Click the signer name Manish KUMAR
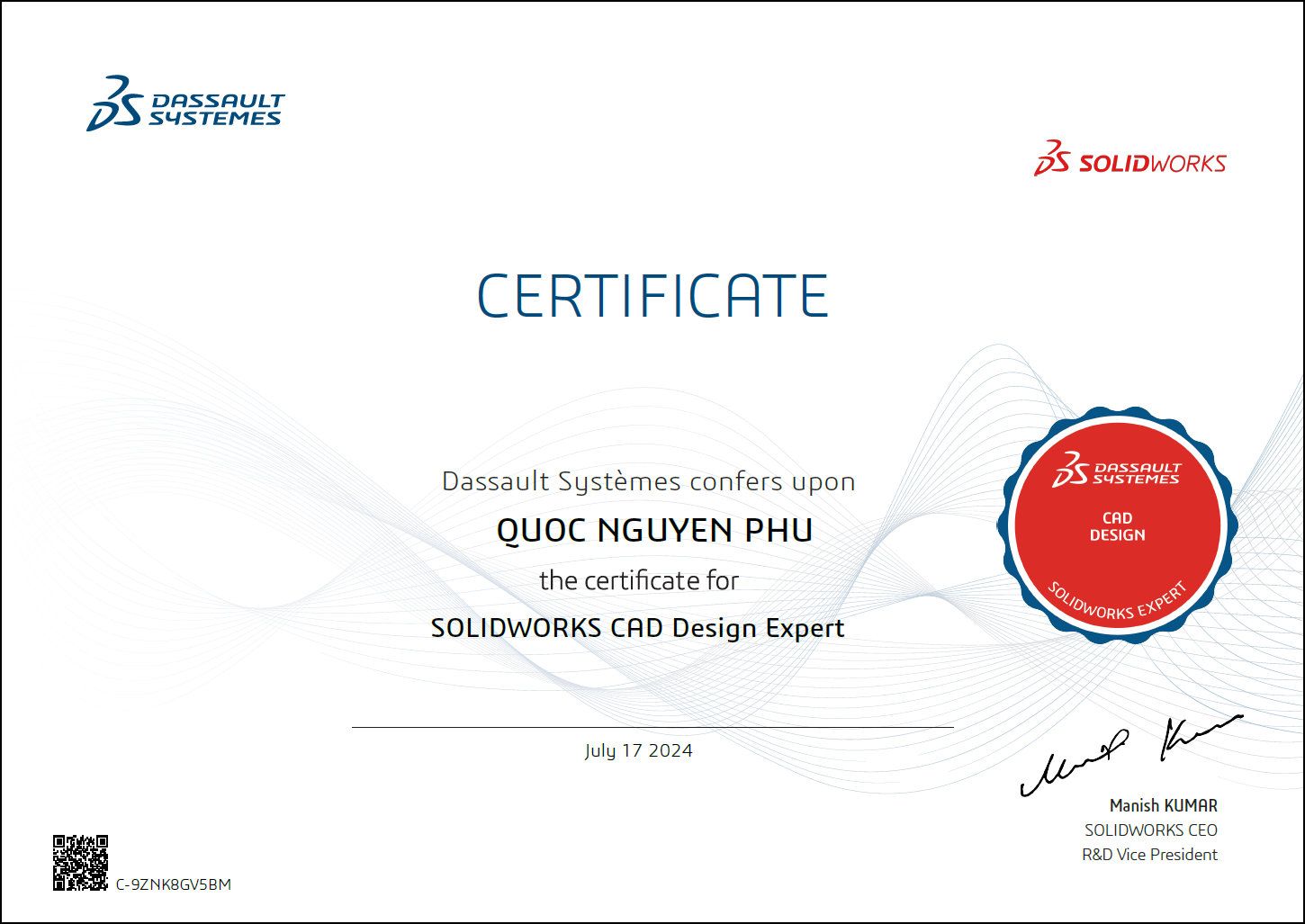 pos(1164,805)
